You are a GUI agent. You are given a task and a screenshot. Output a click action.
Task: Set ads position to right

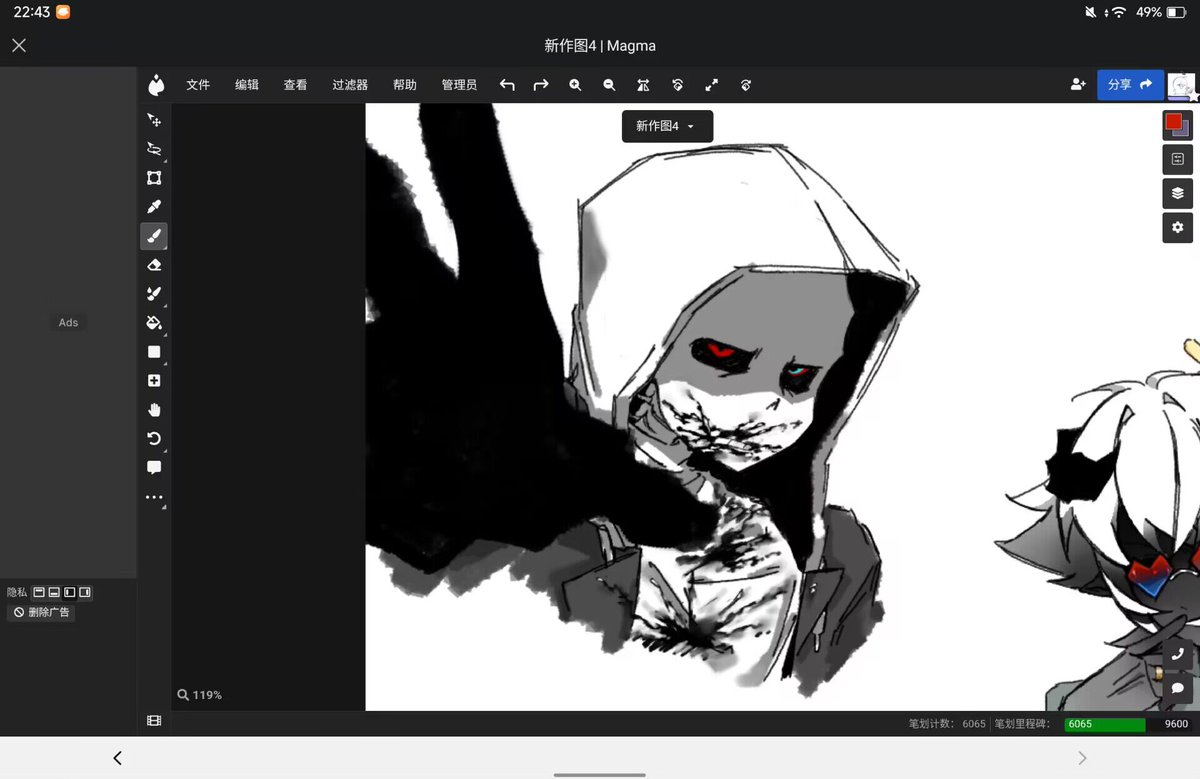(x=85, y=592)
